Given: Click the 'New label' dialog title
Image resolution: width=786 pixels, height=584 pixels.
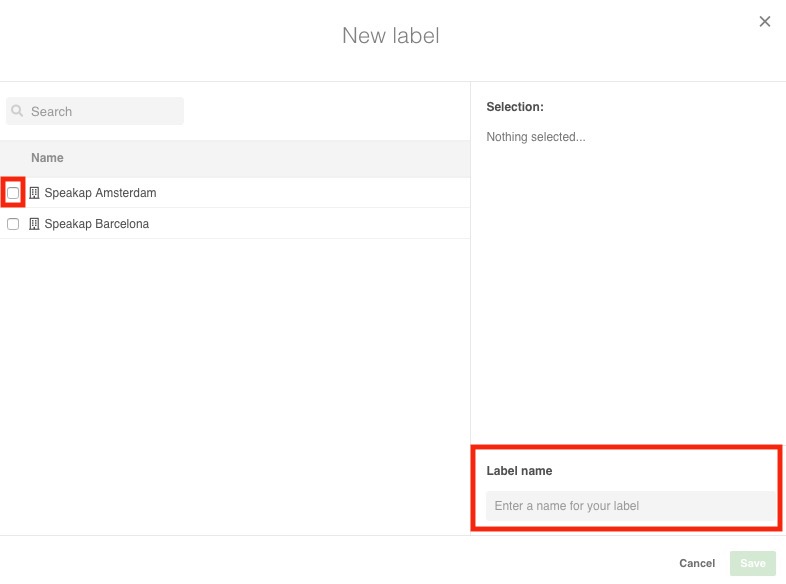Looking at the screenshot, I should pyautogui.click(x=391, y=36).
